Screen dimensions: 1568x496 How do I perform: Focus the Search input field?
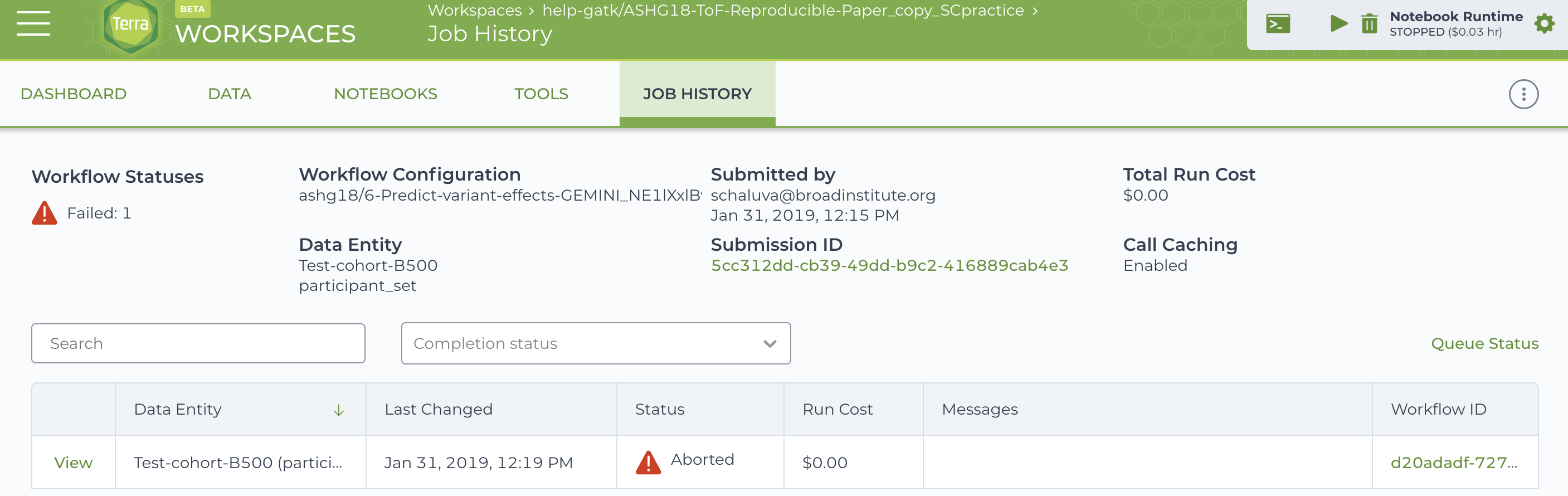[198, 343]
